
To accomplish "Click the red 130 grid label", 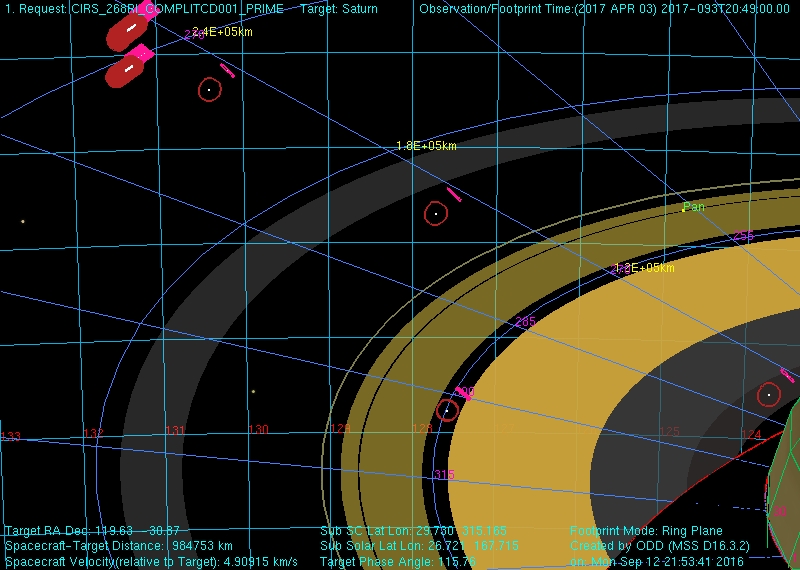I will click(x=258, y=430).
